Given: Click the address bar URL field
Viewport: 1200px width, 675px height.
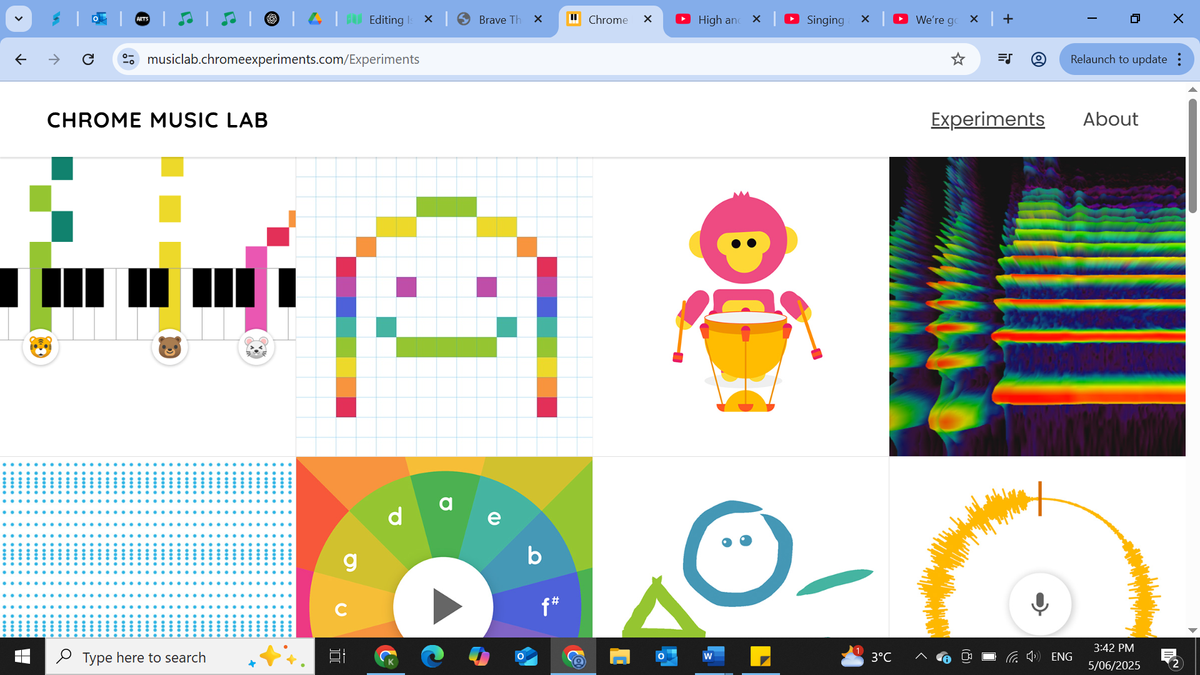Looking at the screenshot, I should 545,59.
